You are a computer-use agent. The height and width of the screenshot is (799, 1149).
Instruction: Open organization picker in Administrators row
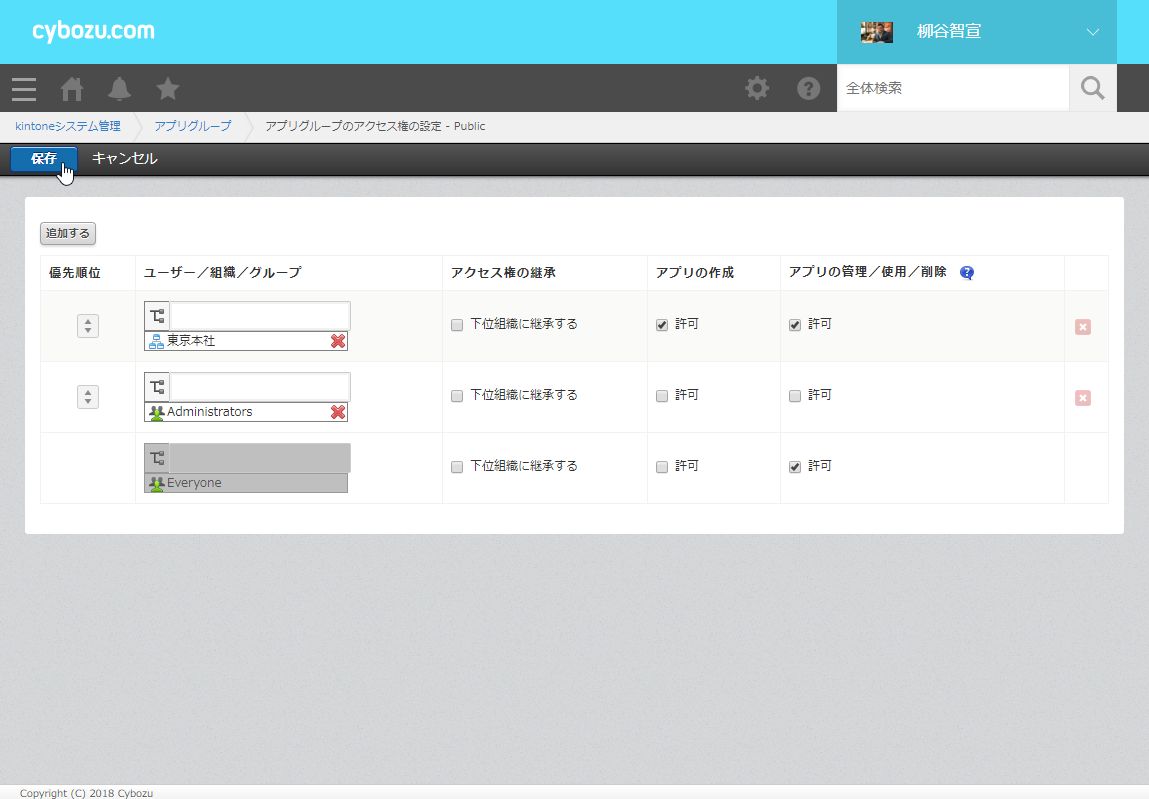tap(157, 387)
